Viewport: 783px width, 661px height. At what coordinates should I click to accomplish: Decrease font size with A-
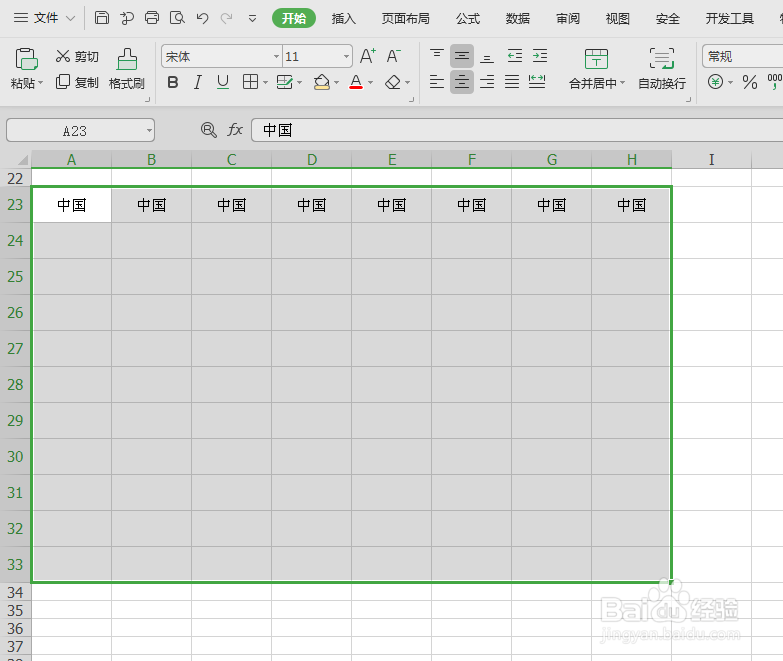click(x=393, y=56)
